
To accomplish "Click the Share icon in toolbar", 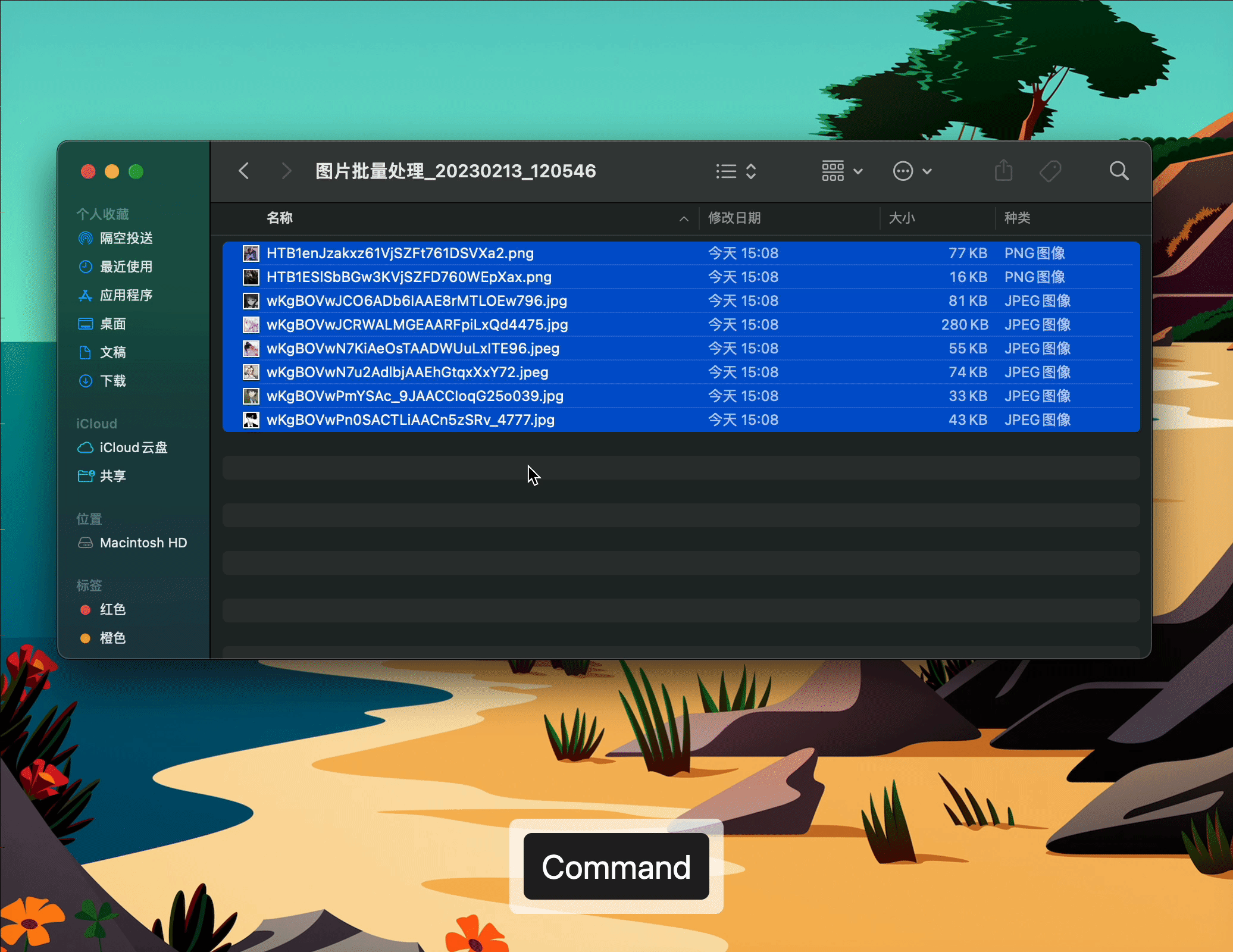I will tap(1003, 171).
